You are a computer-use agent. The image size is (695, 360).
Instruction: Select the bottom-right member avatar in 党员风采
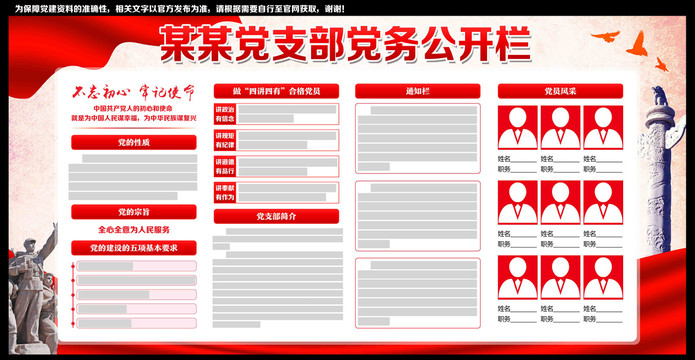(x=603, y=277)
